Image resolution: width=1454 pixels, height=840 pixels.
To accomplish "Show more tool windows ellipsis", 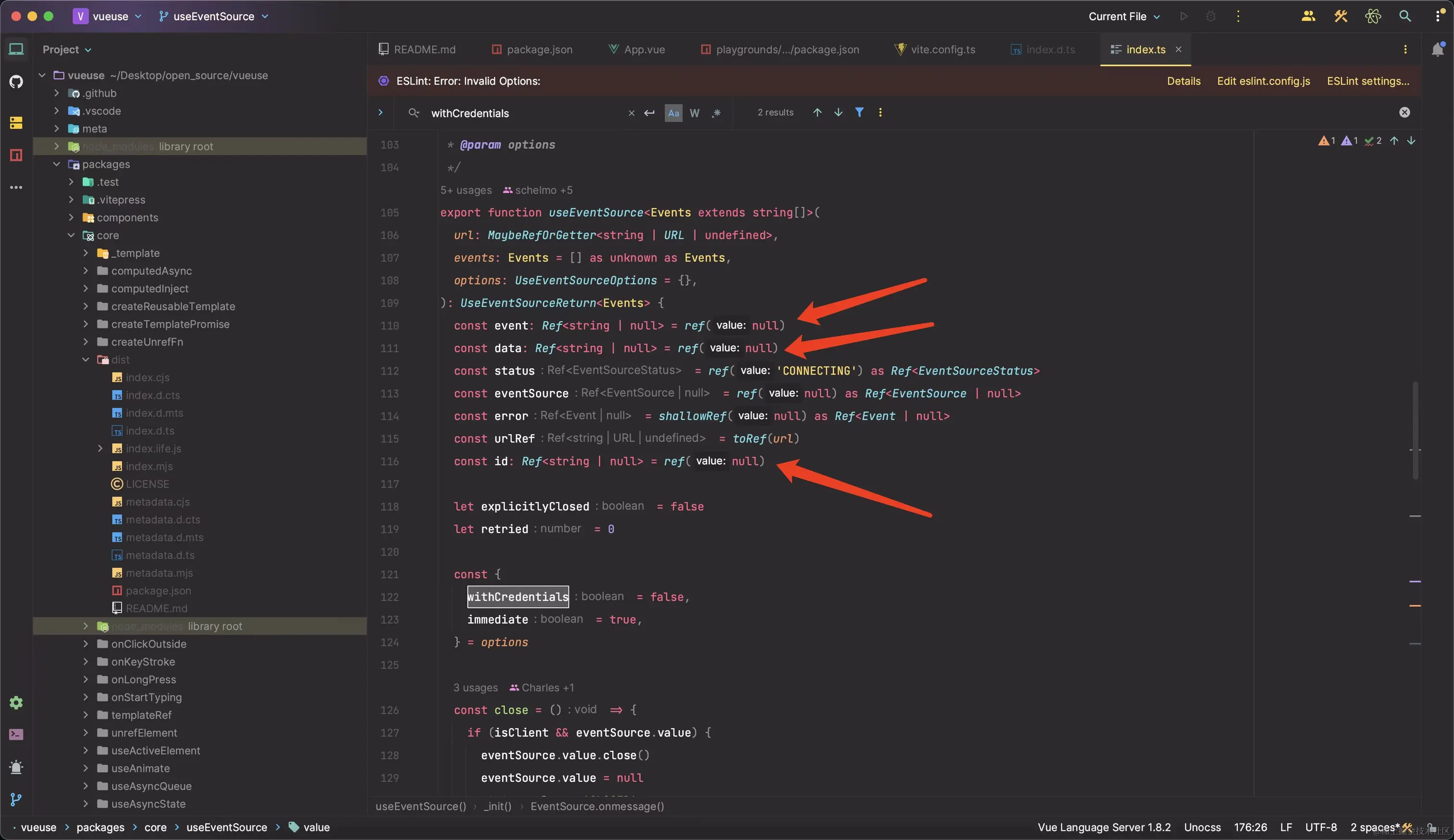I will pyautogui.click(x=16, y=187).
